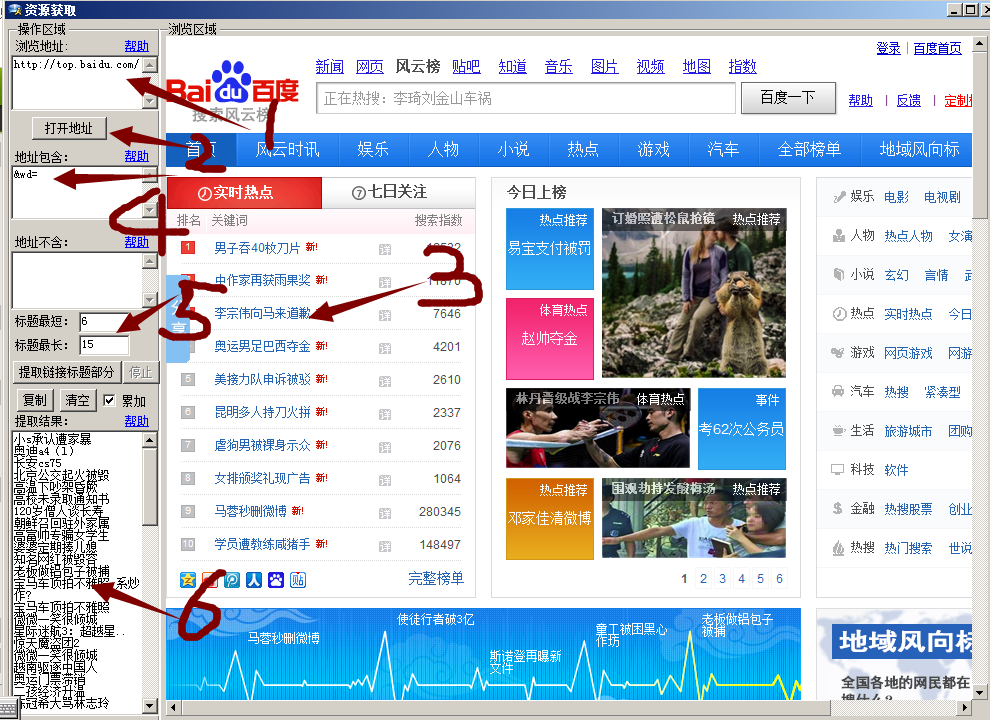The height and width of the screenshot is (720, 990).
Task: Click the person icon beside 人物 category
Action: [839, 236]
